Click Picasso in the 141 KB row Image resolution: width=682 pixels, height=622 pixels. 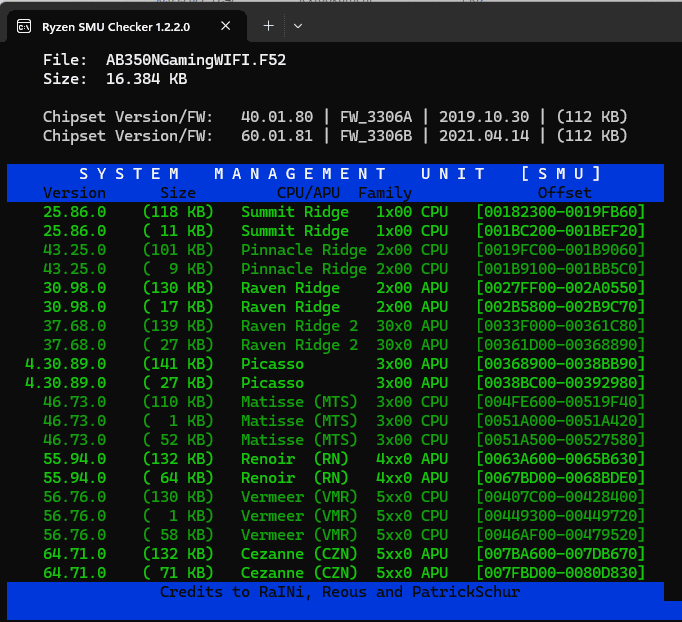pos(272,364)
